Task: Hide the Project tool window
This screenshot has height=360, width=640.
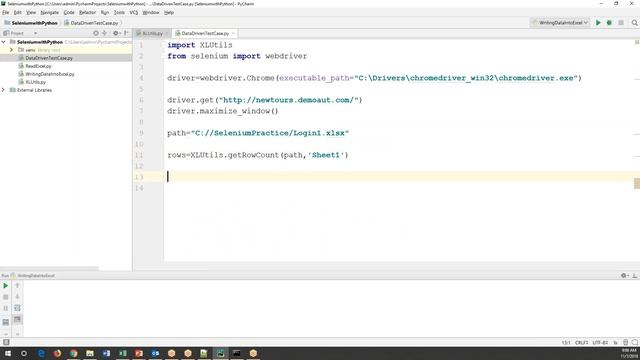Action: pyautogui.click(x=126, y=33)
